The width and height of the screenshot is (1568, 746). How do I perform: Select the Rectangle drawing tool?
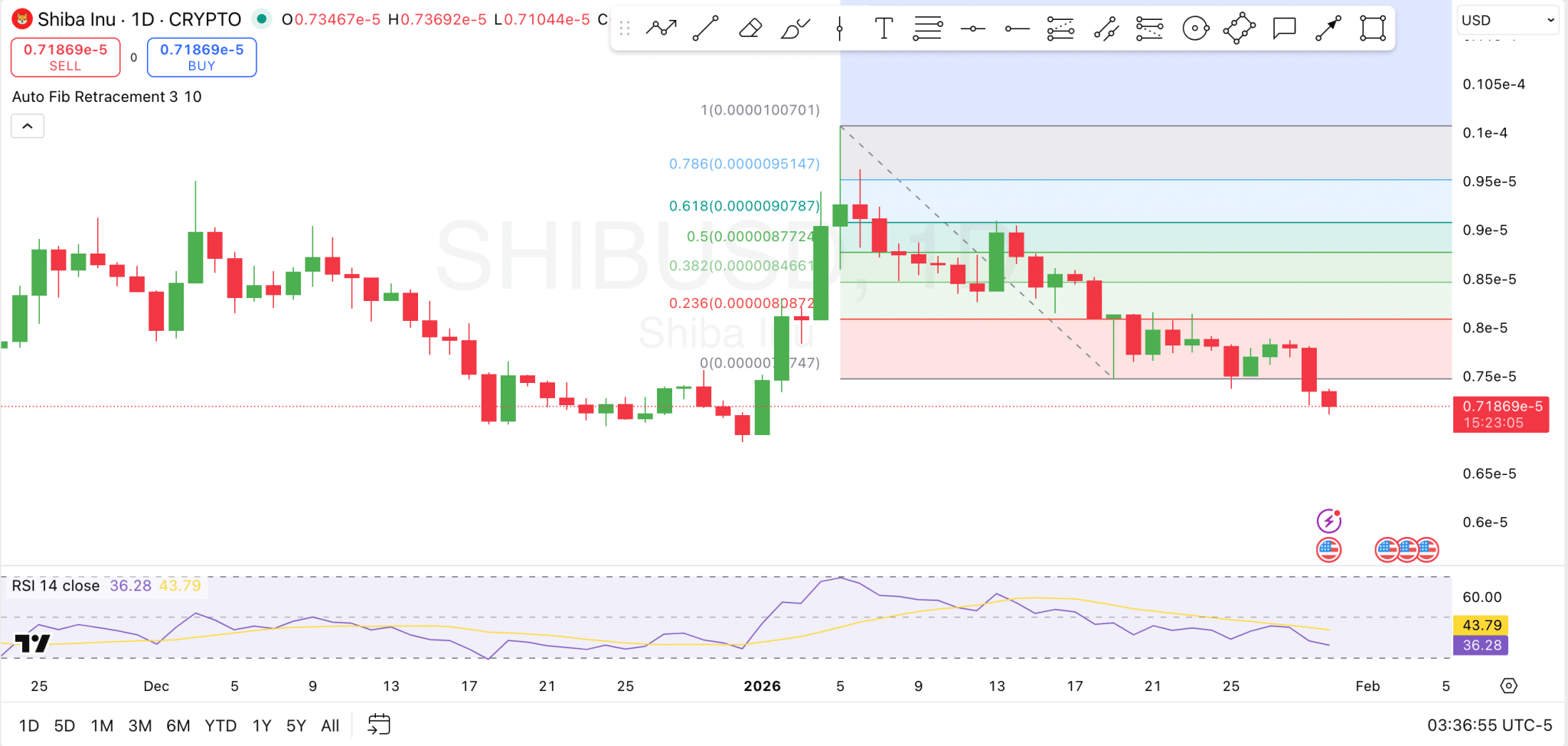click(x=1370, y=28)
